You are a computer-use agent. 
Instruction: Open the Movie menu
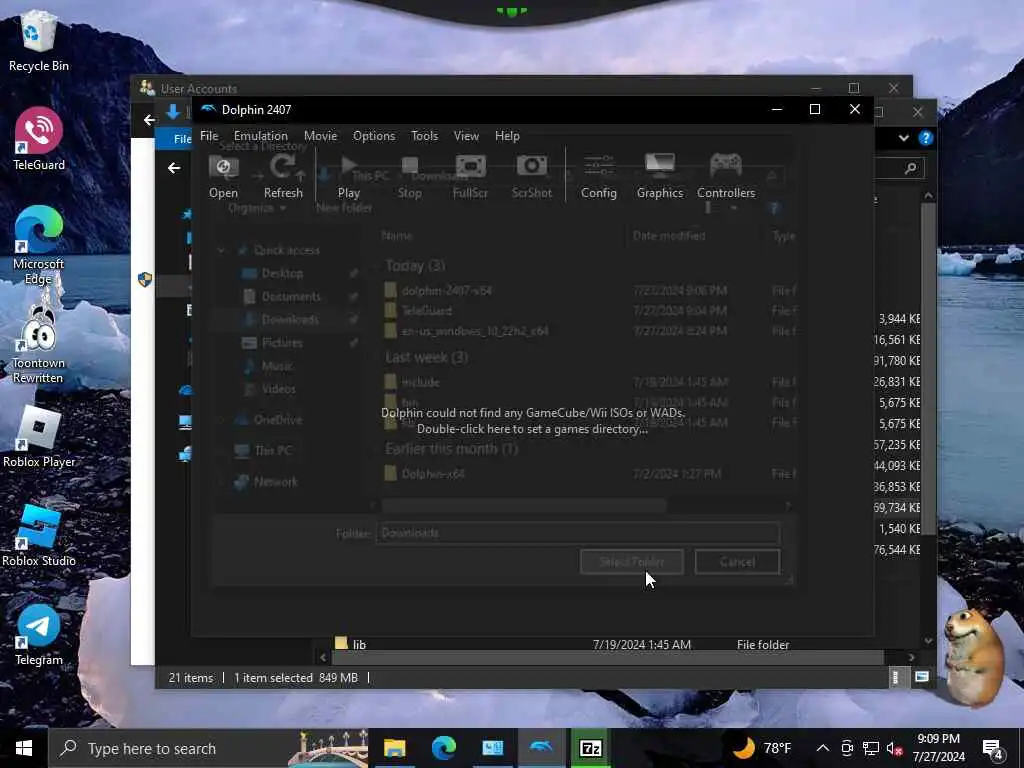320,136
